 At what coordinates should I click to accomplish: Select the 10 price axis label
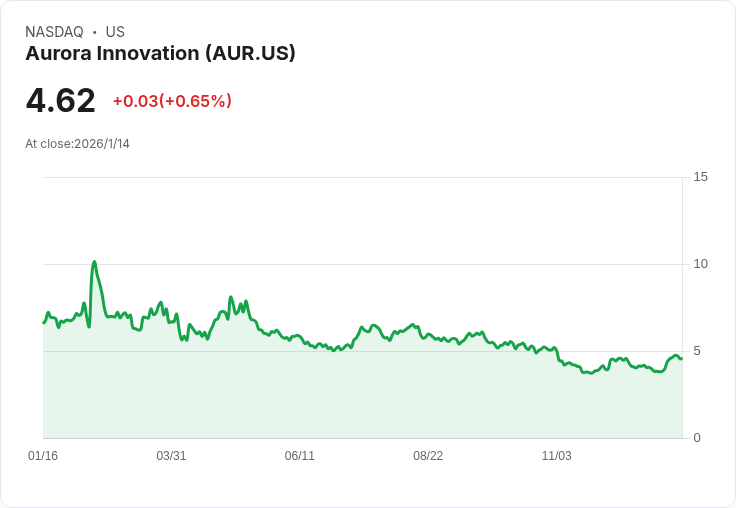coord(700,264)
